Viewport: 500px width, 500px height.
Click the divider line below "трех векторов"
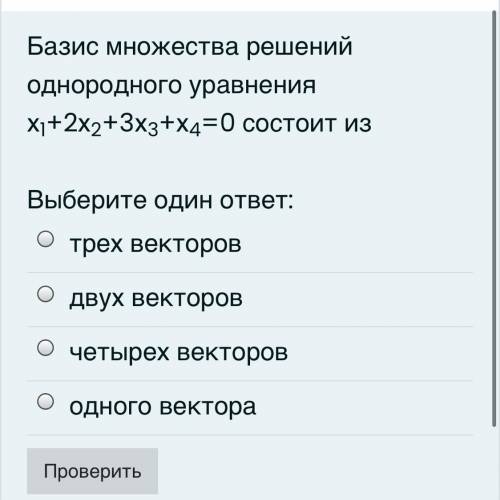pyautogui.click(x=250, y=272)
